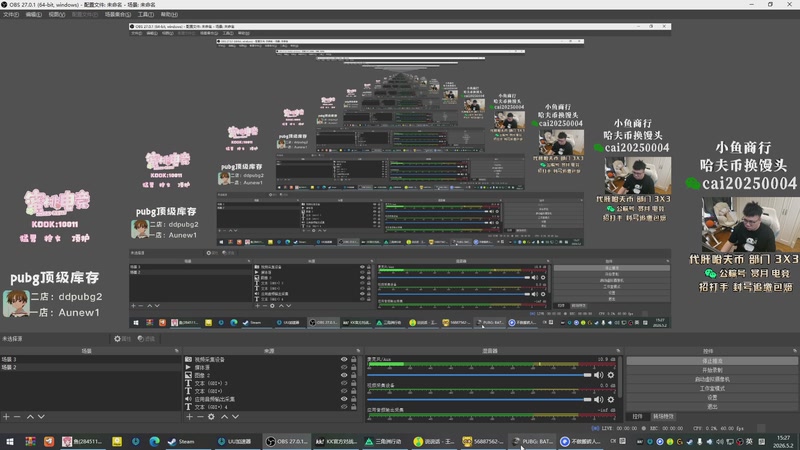Show the 文本 (GDI+) 4 source eye
The image size is (800, 450).
[344, 407]
